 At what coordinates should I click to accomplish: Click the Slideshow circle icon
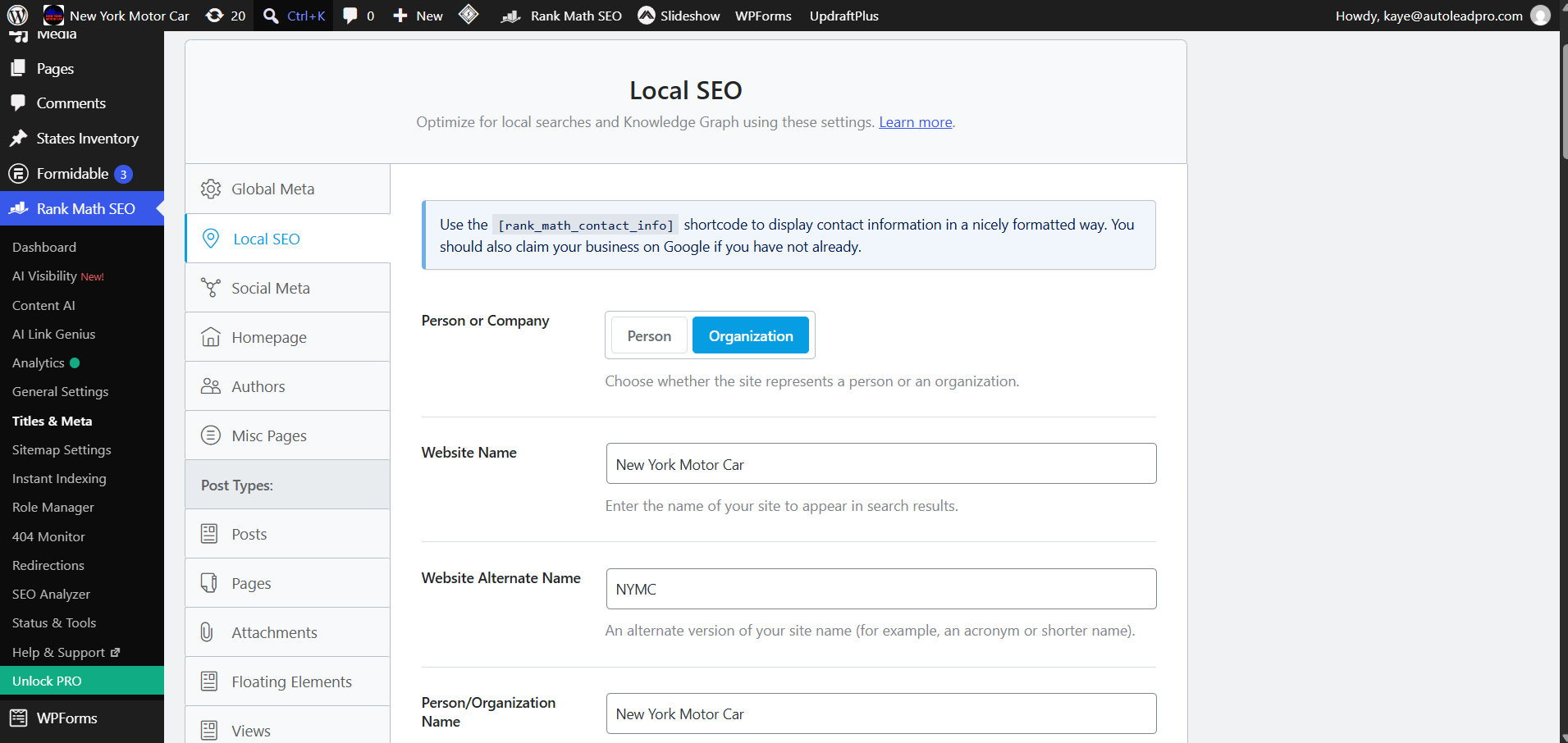(647, 16)
